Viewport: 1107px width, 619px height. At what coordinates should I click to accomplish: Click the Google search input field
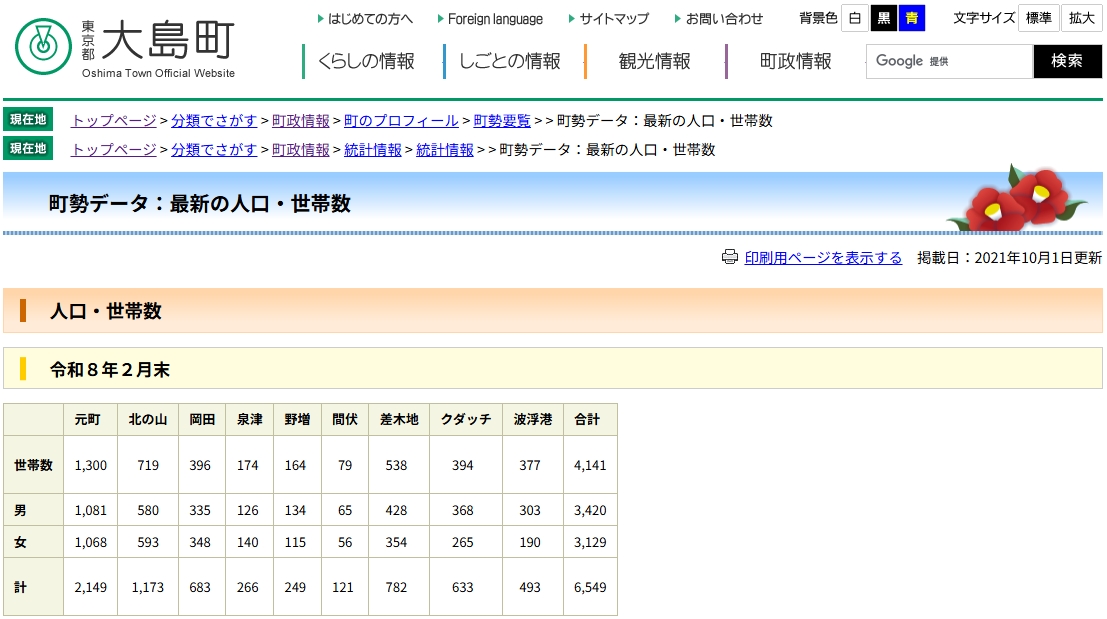pyautogui.click(x=948, y=61)
